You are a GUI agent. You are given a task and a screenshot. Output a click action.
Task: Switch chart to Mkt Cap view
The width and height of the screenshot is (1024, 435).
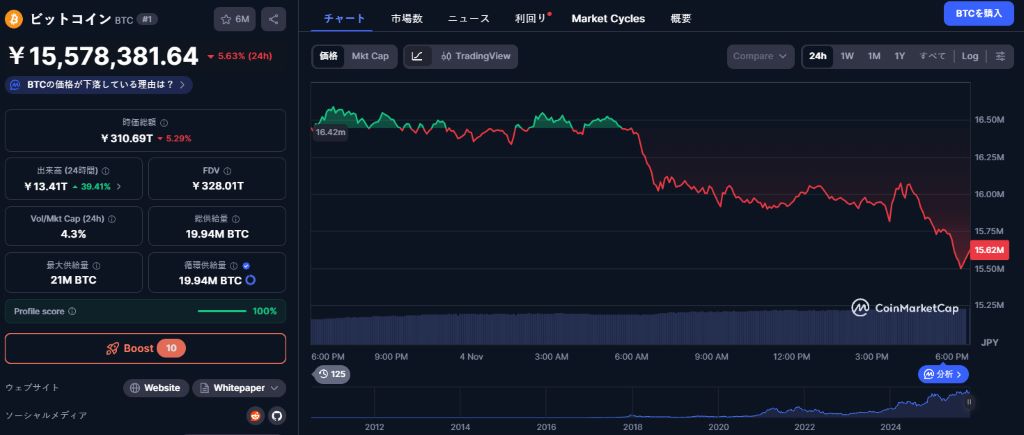(x=370, y=56)
